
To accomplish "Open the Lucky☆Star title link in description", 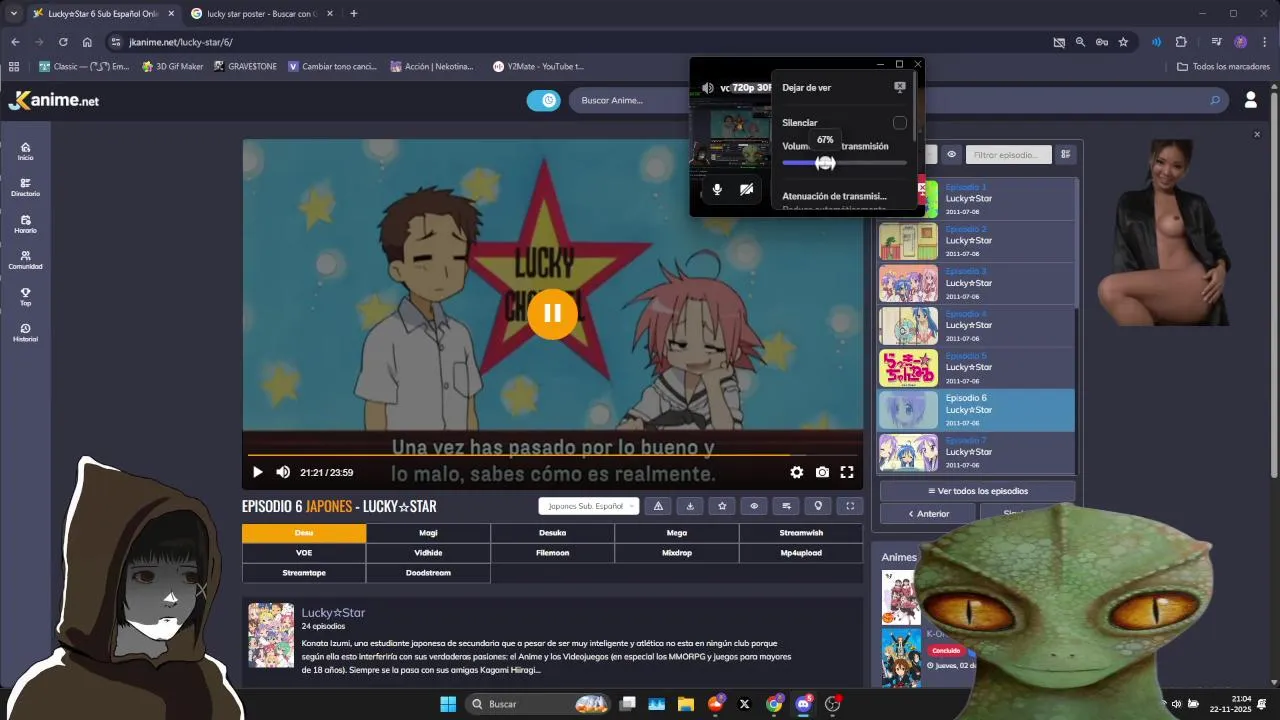I will [334, 612].
